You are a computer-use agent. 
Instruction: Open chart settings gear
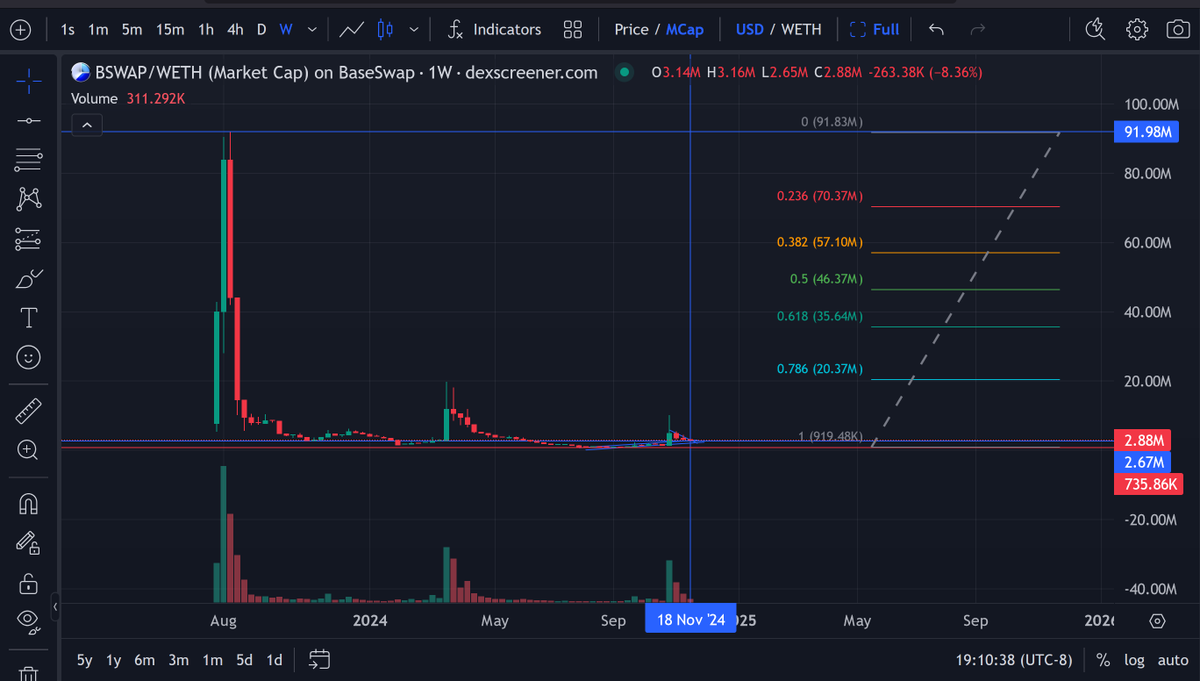(1137, 29)
